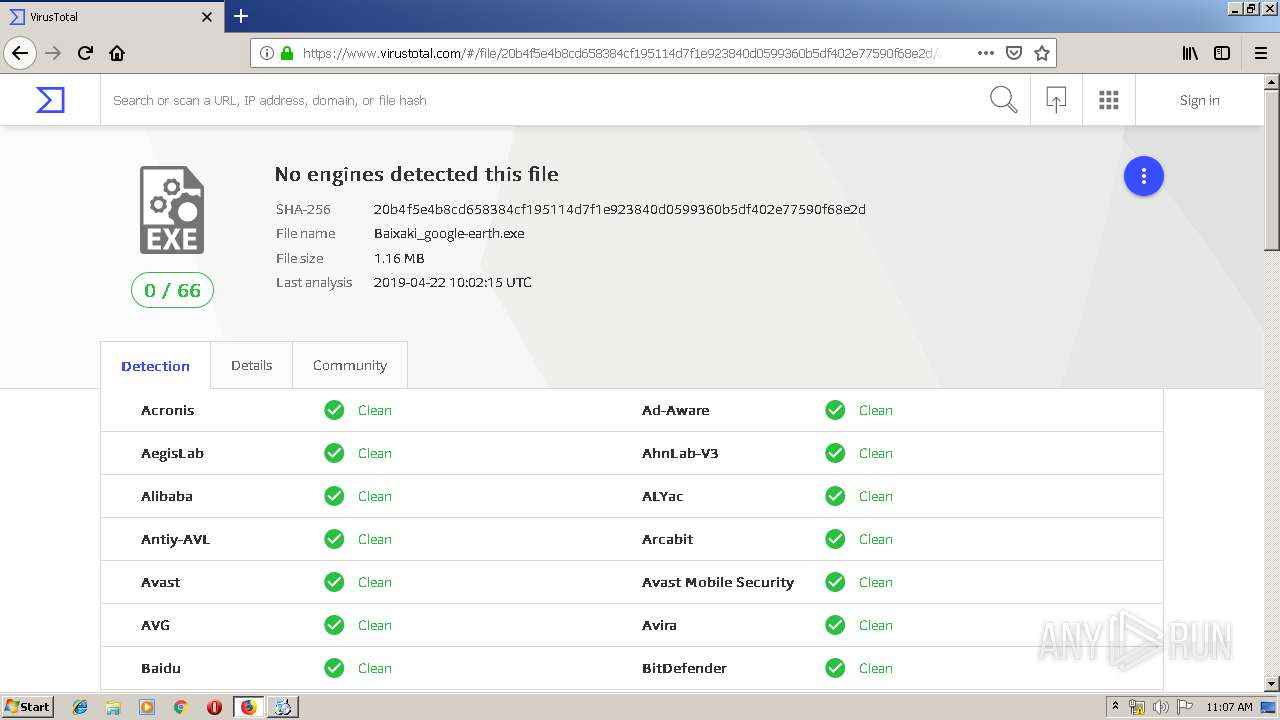Open the Windows Start menu

point(28,707)
